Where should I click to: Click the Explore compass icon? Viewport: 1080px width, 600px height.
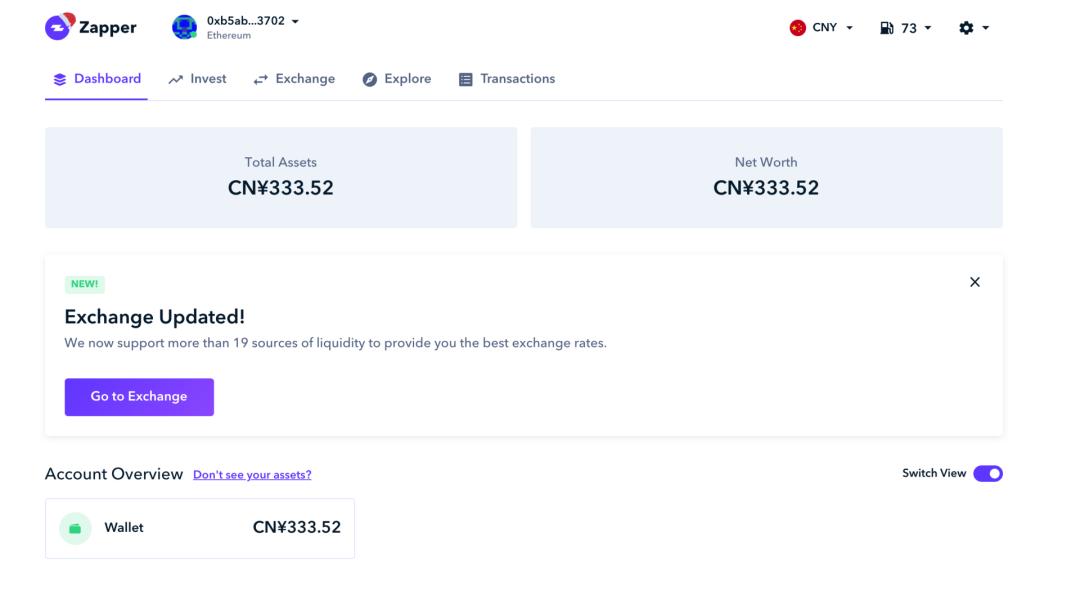click(x=370, y=79)
